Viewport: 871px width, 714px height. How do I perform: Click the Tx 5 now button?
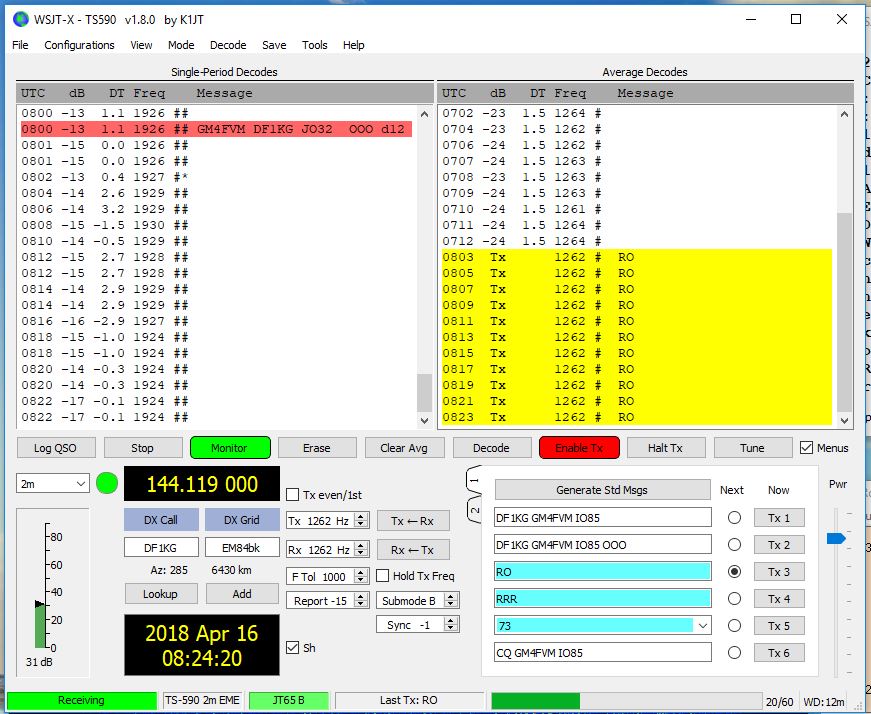[779, 626]
